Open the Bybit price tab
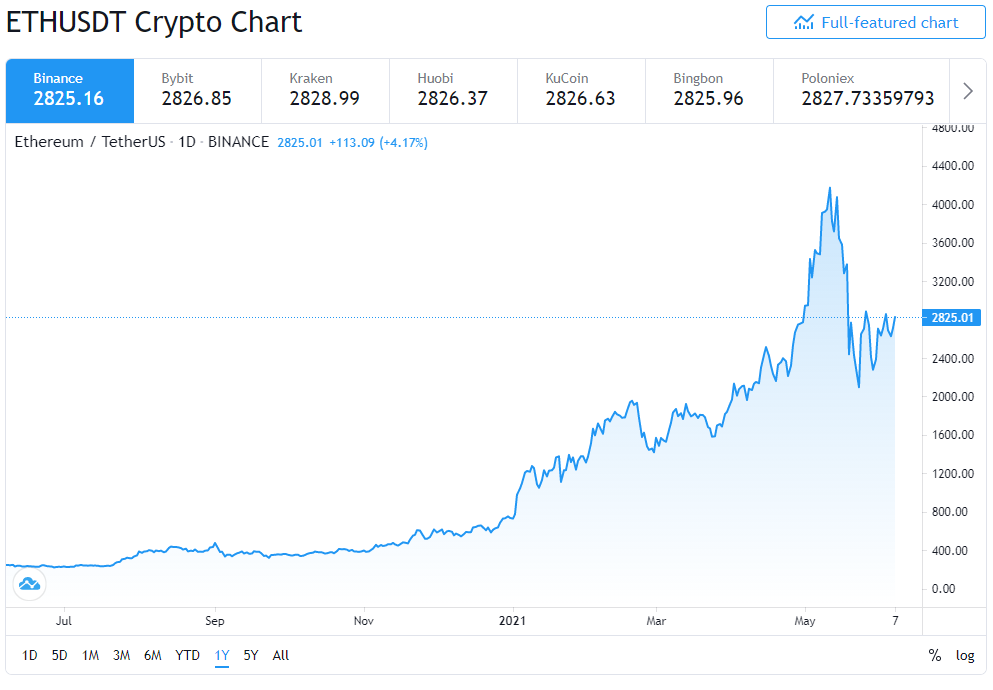 point(198,91)
